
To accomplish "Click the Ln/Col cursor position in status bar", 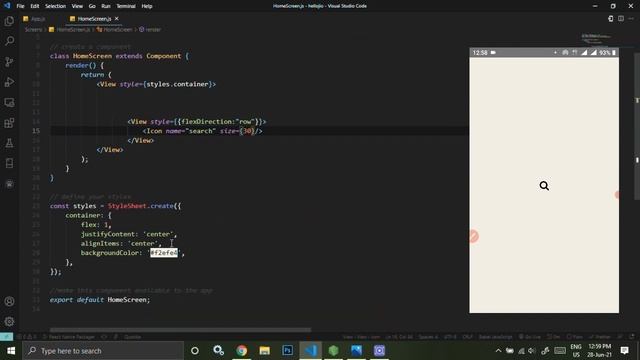I will point(399,337).
